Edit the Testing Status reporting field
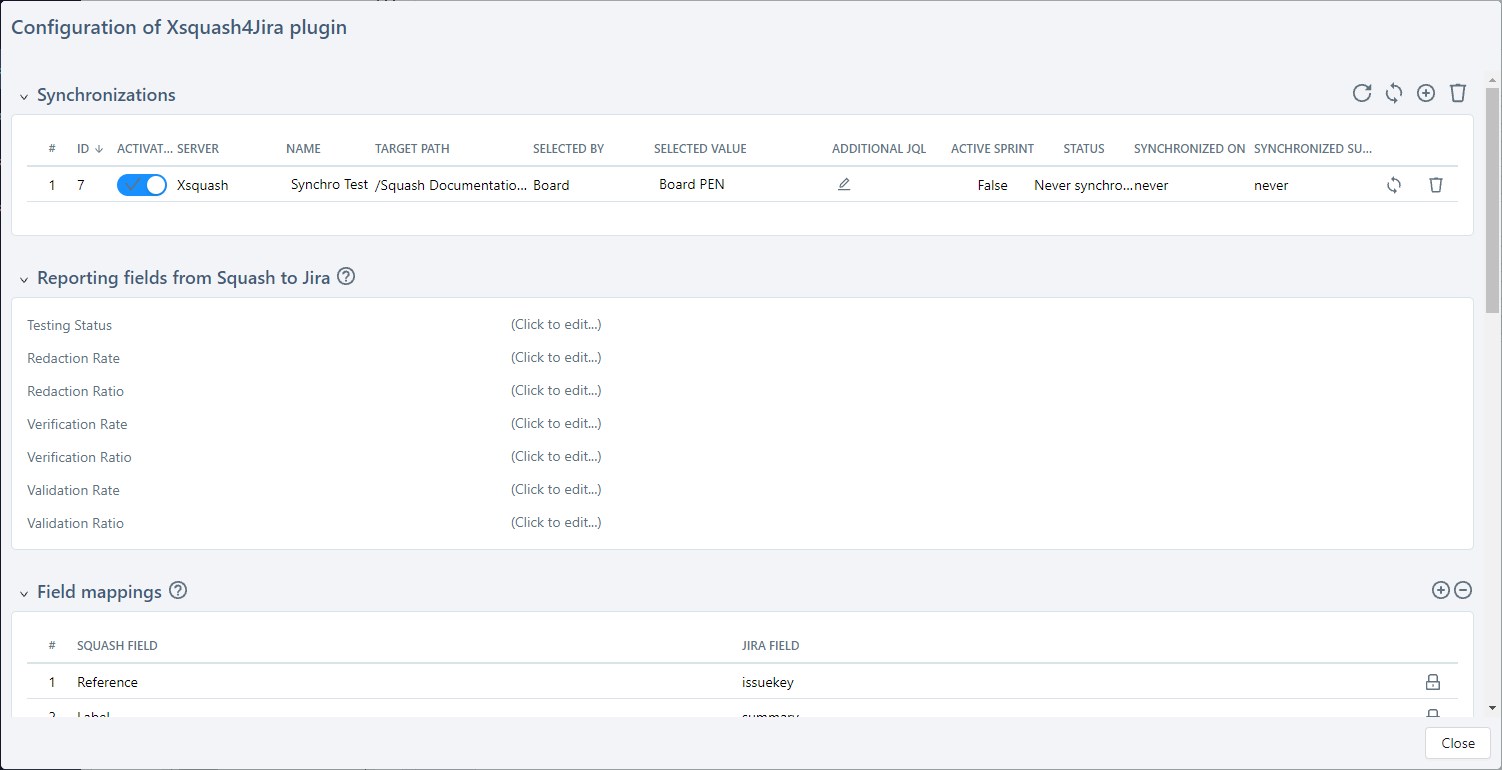This screenshot has height=770, width=1502. 557,324
